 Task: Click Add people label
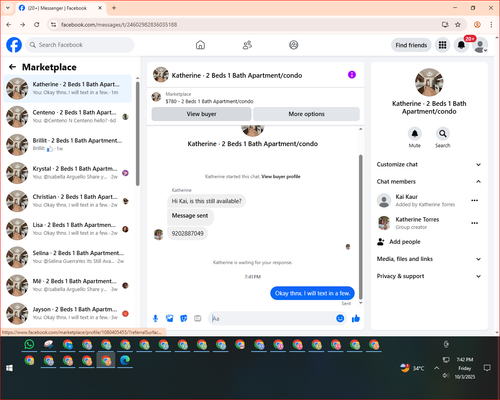[x=405, y=242]
